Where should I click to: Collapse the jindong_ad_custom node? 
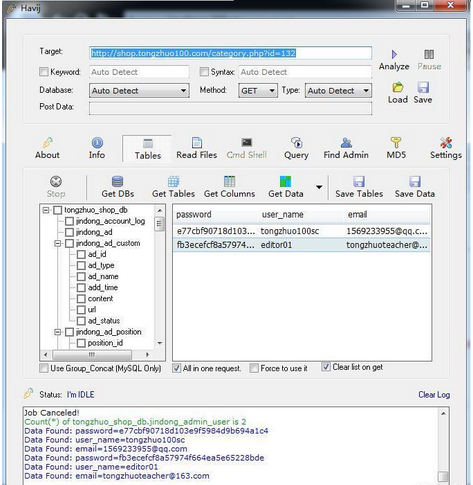click(x=58, y=243)
